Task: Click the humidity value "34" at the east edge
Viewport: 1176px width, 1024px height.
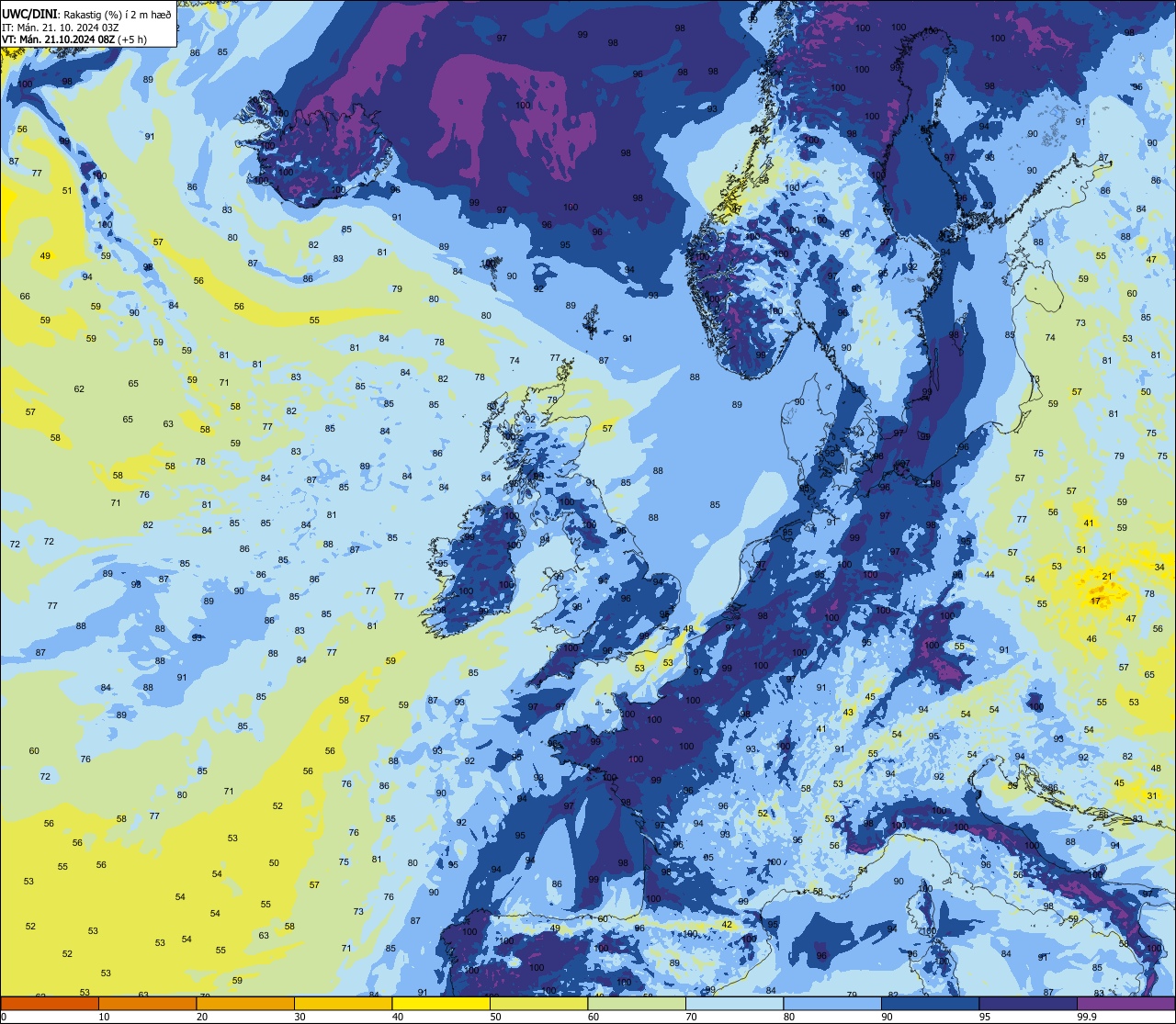Action: point(1159,567)
